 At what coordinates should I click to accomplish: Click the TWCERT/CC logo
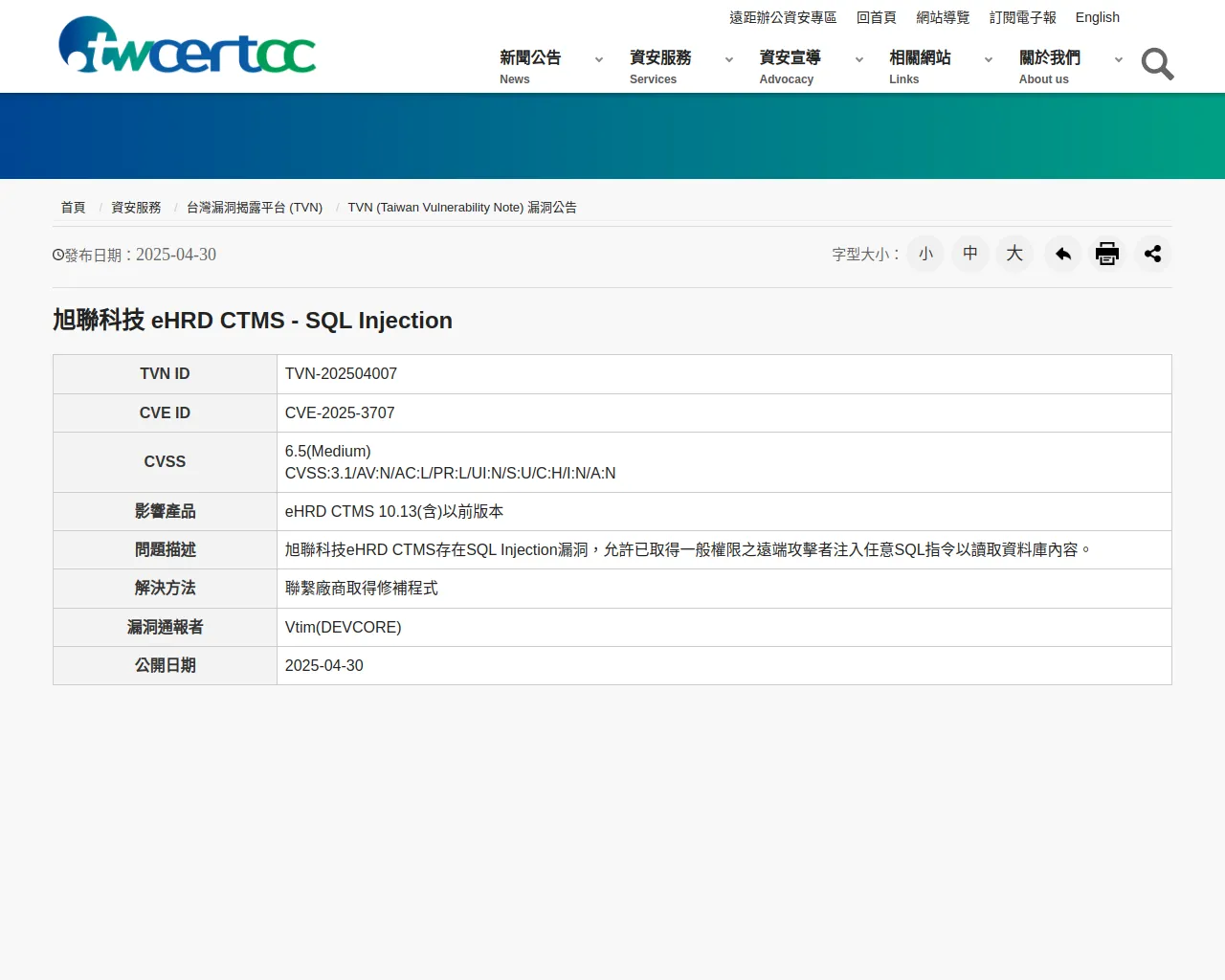coord(188,45)
